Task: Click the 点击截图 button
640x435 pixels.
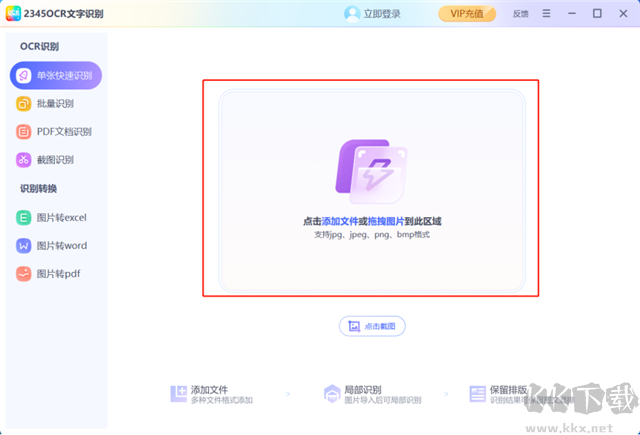Action: [x=372, y=326]
